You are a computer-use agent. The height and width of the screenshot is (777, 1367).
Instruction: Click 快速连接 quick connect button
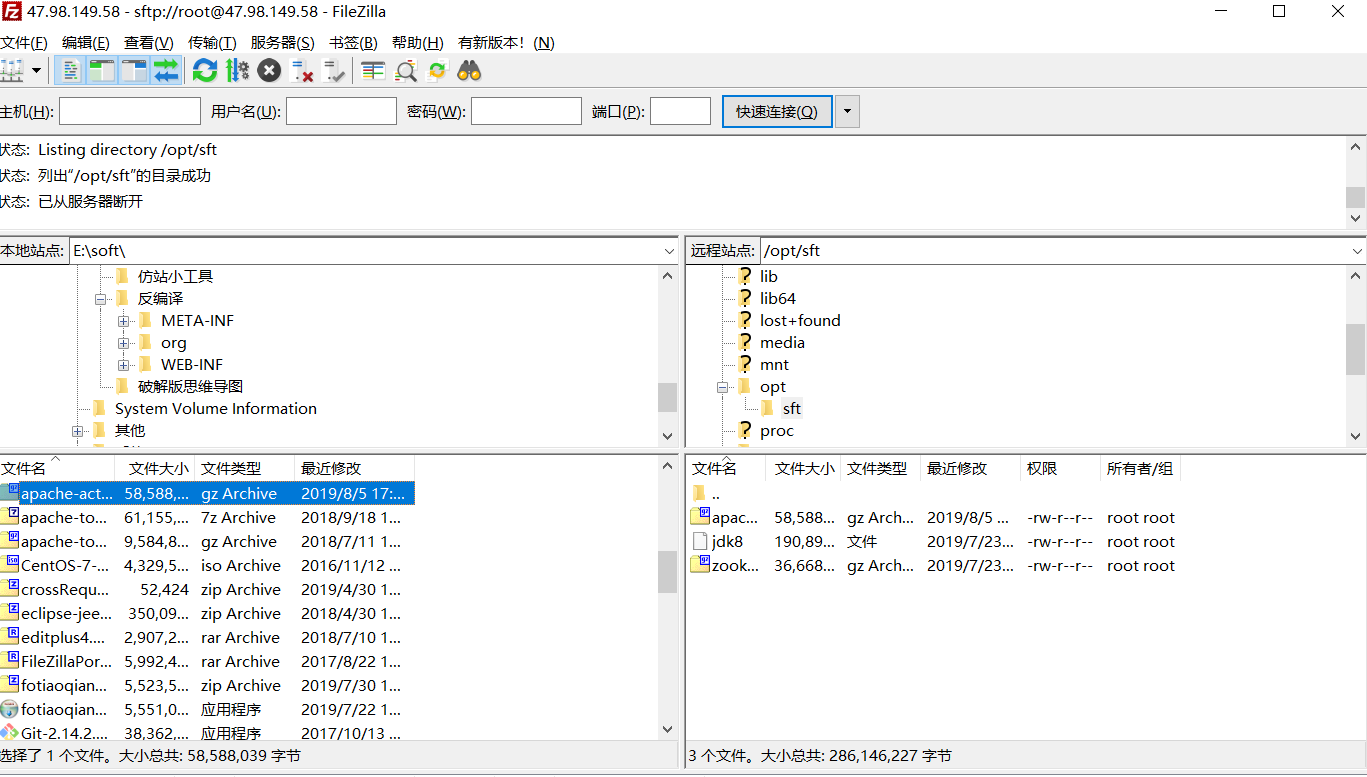coord(777,111)
